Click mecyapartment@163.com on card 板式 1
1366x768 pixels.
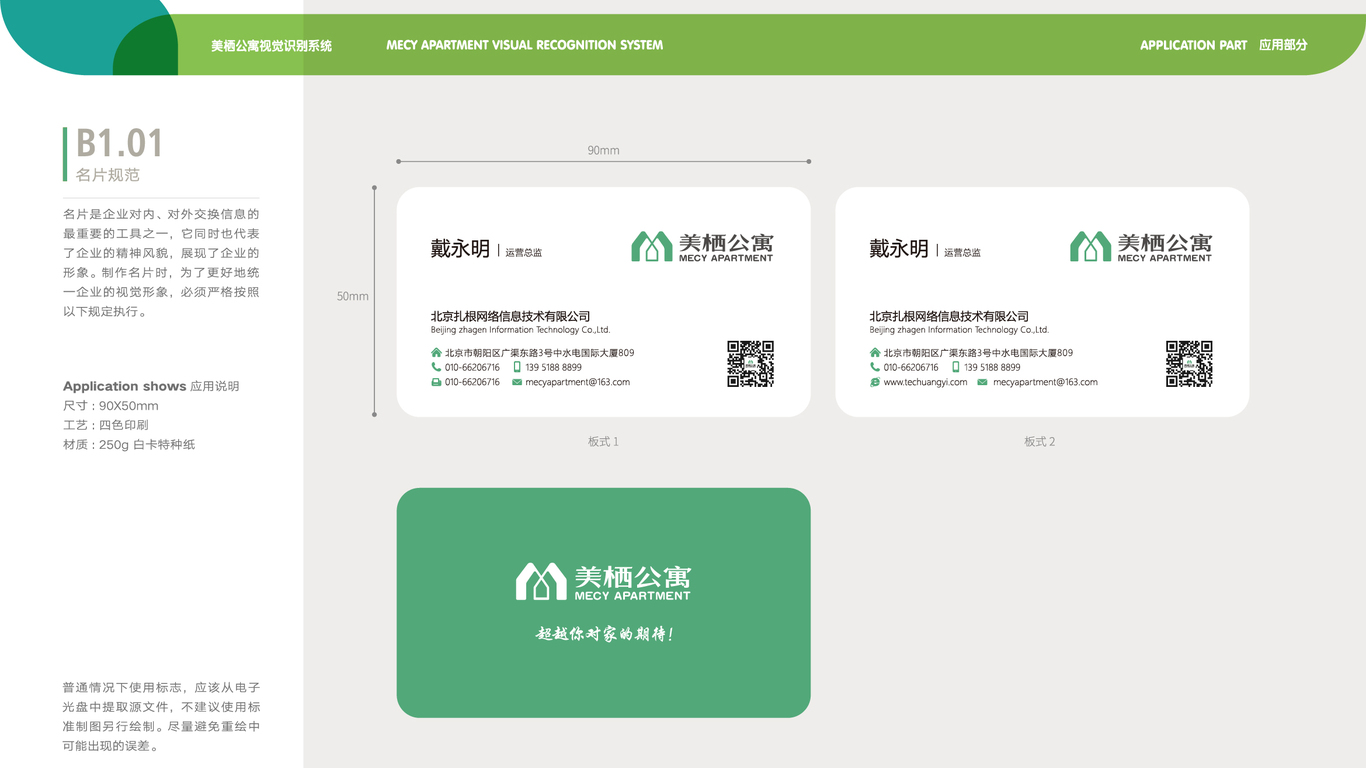(x=578, y=382)
